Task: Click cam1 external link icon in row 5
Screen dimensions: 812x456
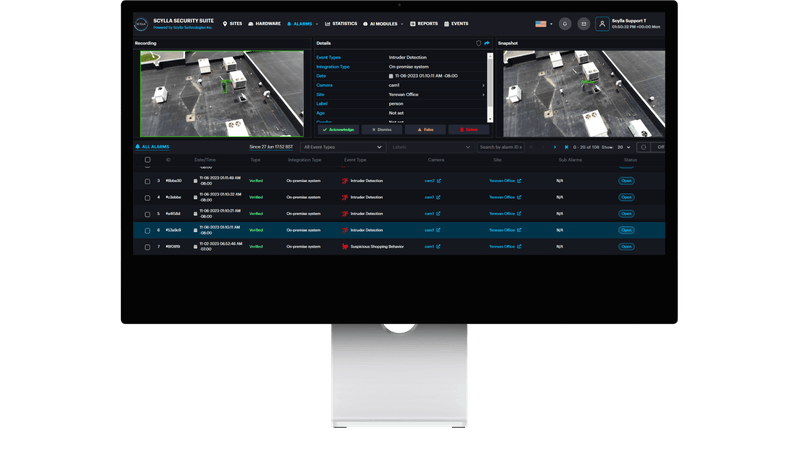Action: [x=438, y=214]
